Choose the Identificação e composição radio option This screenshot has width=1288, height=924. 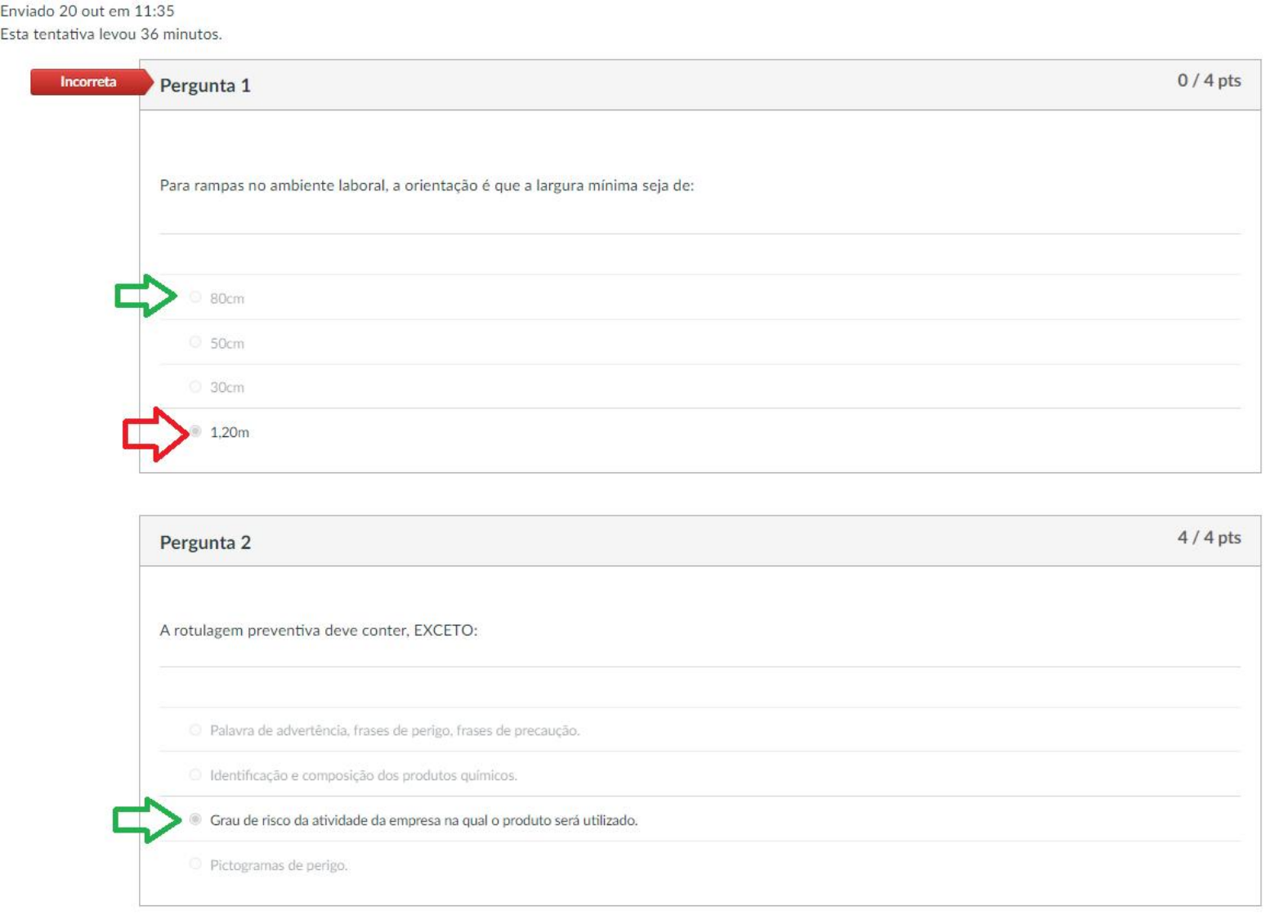coord(195,774)
